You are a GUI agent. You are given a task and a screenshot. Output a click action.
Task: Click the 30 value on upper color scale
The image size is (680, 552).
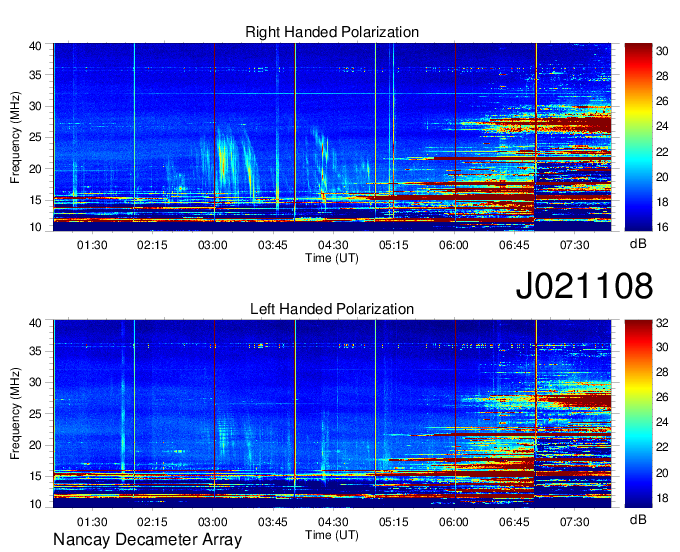[662, 51]
